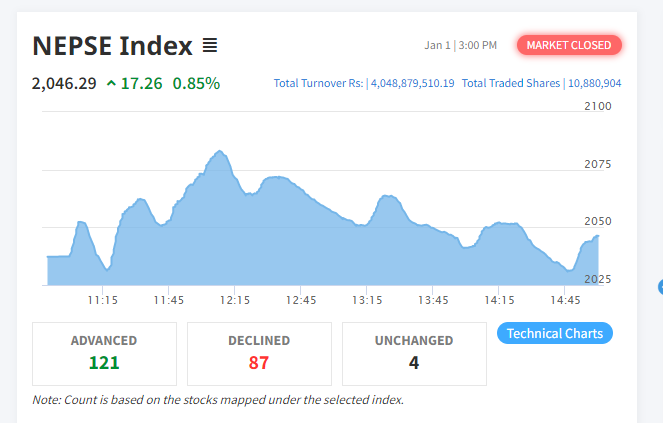Click the blue circle at right edge
This screenshot has height=423, width=663.
[660, 287]
